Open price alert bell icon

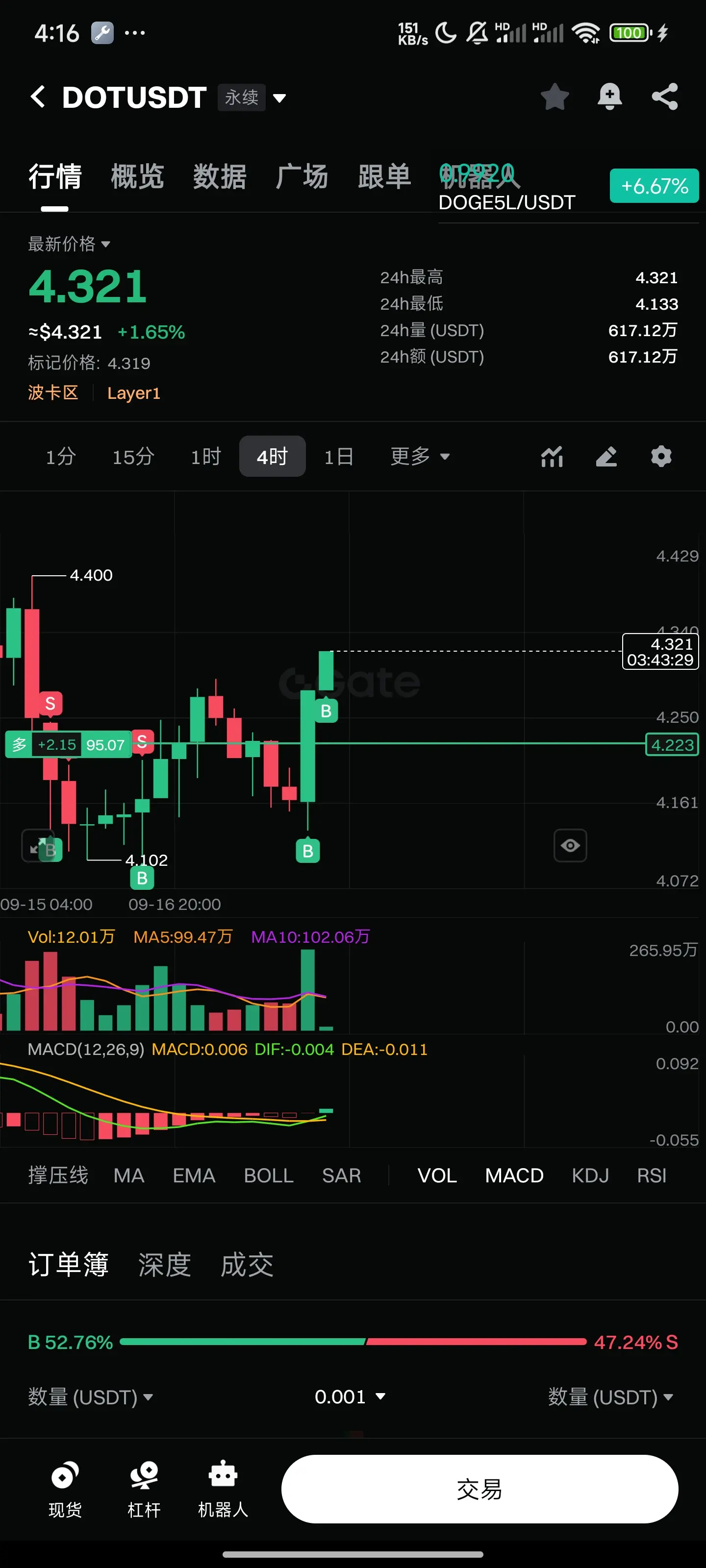pos(609,97)
